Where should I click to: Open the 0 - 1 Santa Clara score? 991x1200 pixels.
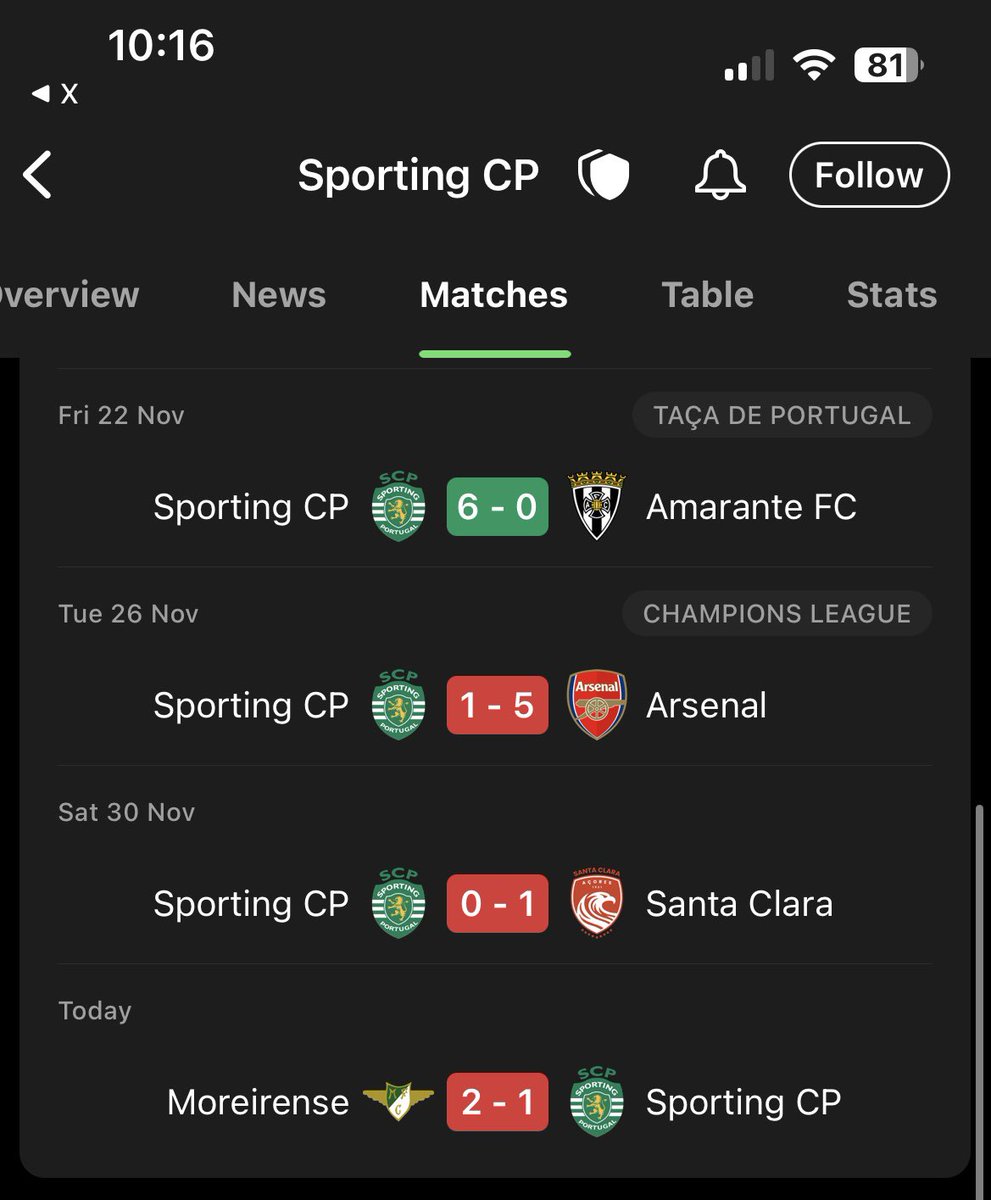click(497, 904)
